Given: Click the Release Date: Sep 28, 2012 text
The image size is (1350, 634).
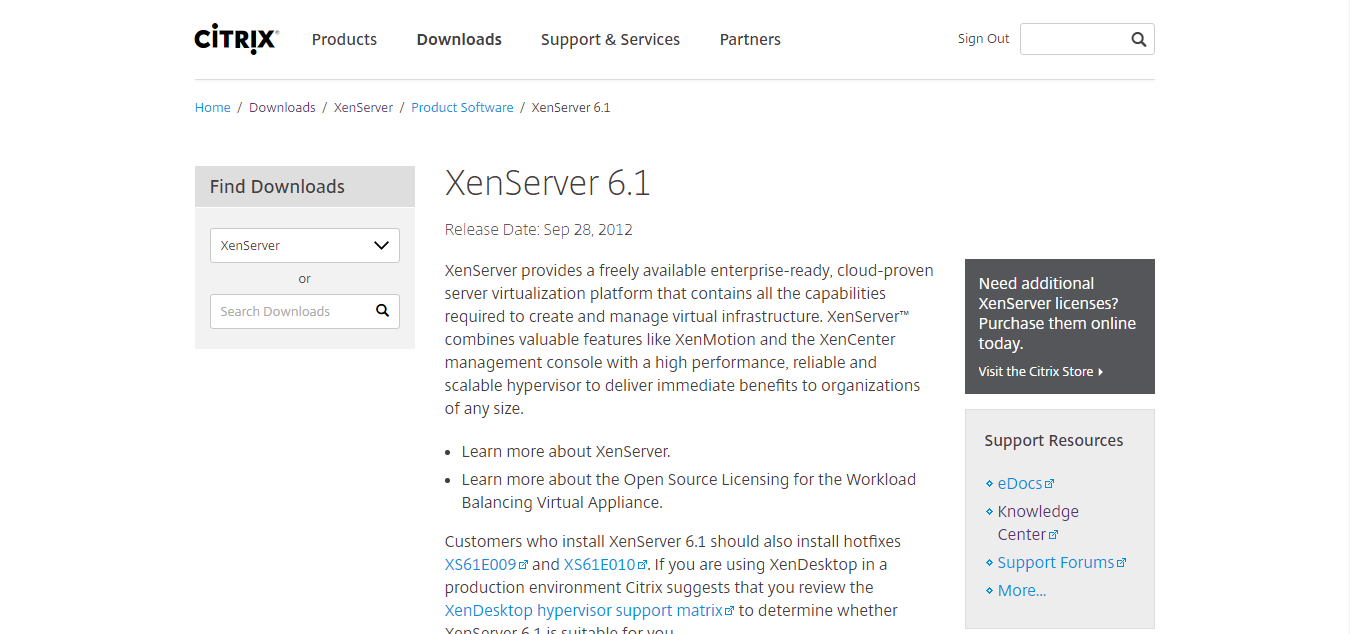Looking at the screenshot, I should point(539,229).
